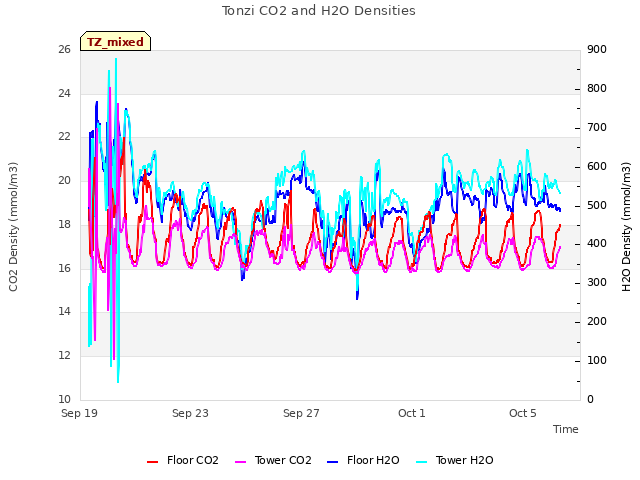Click the 12 value on CO2 axis

click(x=64, y=356)
